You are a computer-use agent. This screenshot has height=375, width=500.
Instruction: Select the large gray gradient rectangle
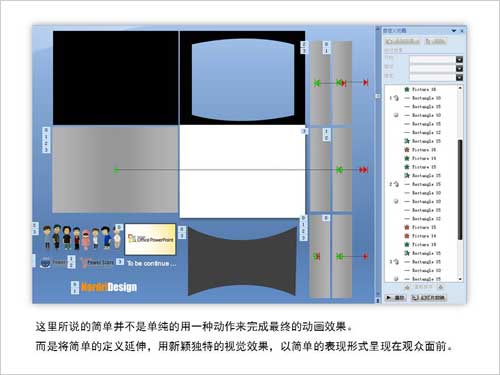point(115,169)
